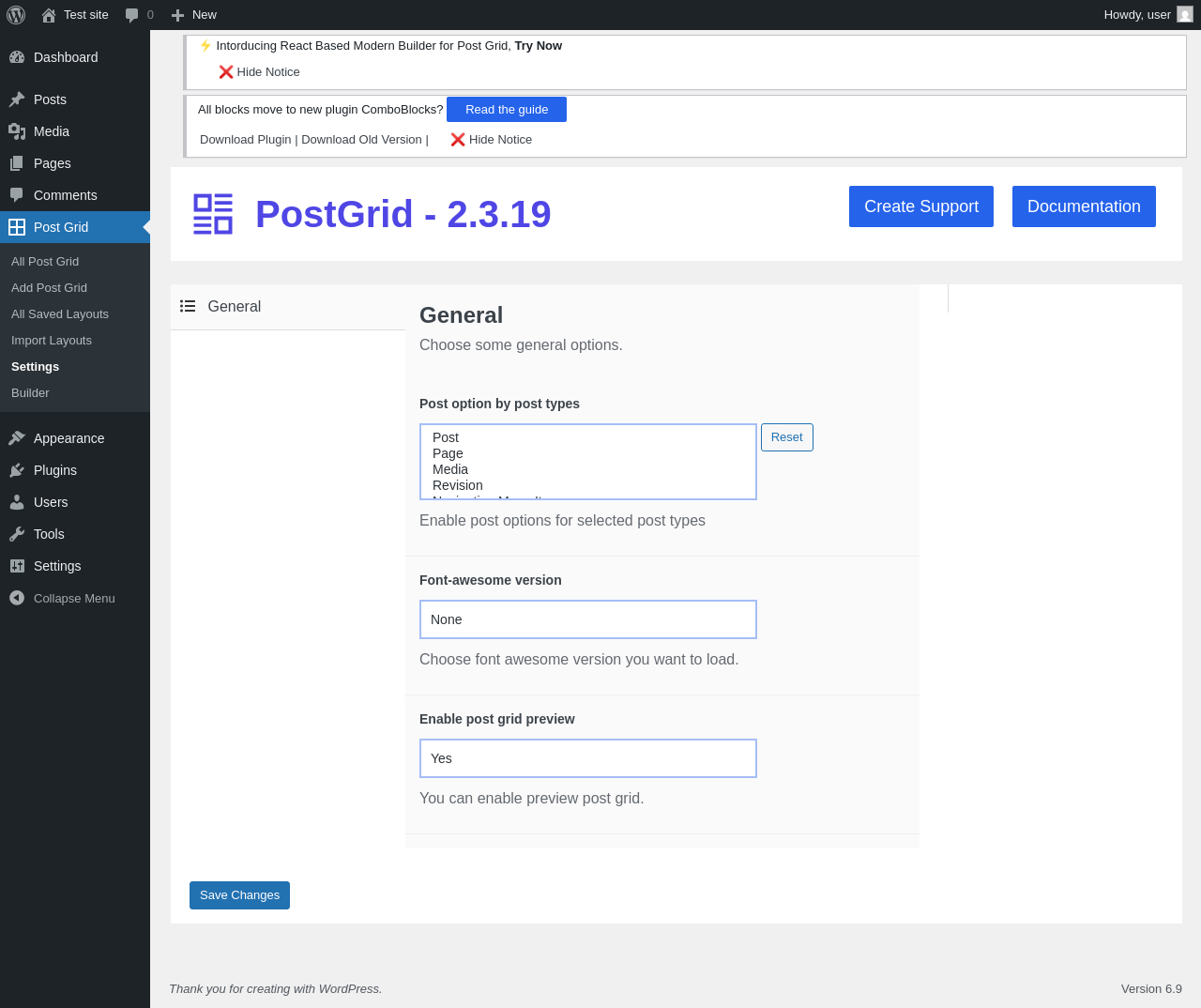Open the Dashboard menu
1201x1008 pixels.
tap(75, 57)
